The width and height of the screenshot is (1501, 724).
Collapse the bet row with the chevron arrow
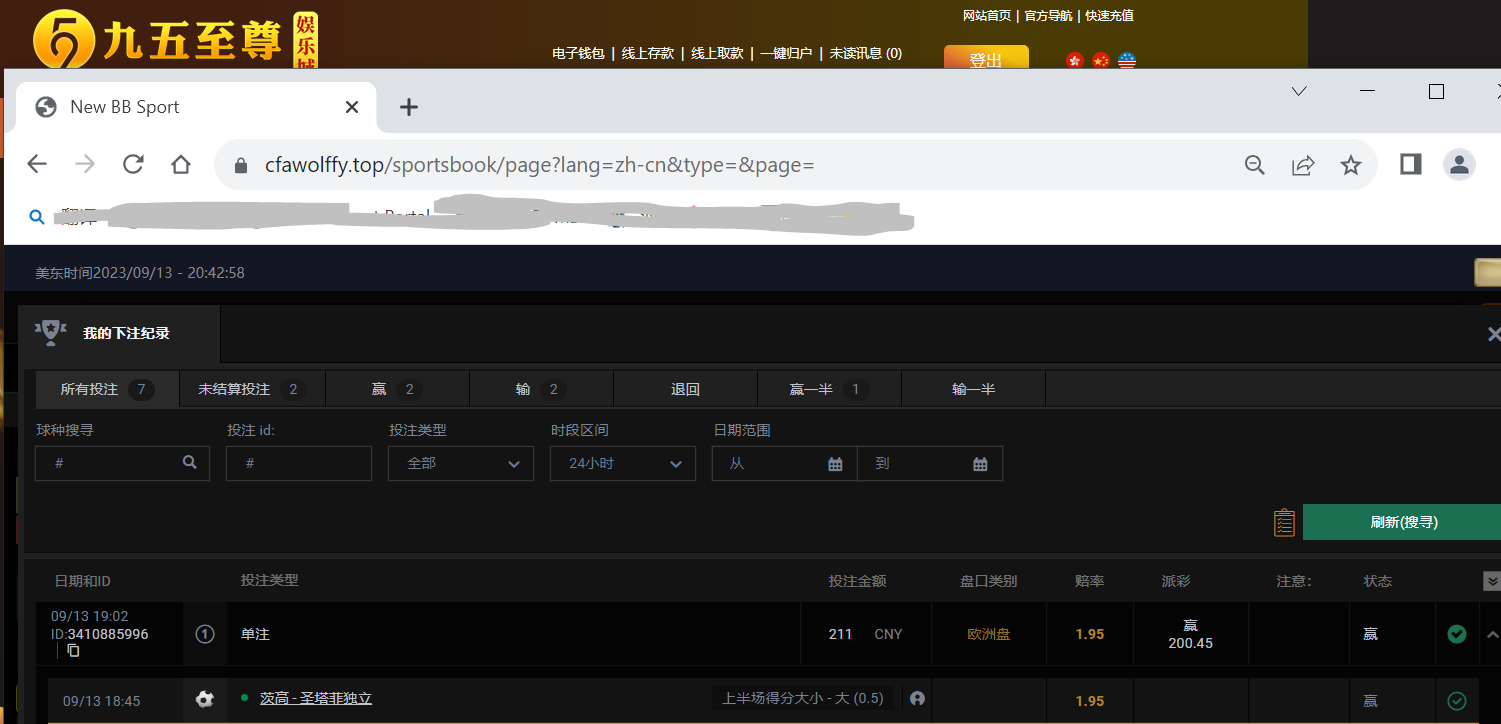1493,634
